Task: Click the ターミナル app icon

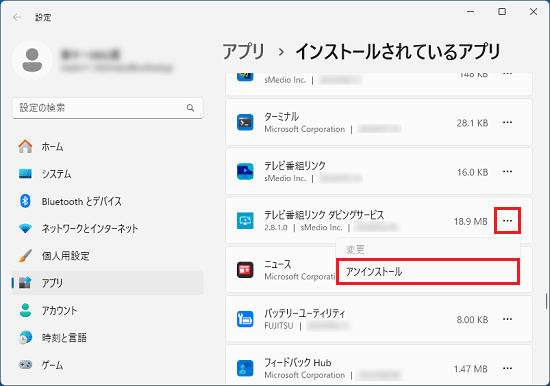Action: pyautogui.click(x=245, y=122)
